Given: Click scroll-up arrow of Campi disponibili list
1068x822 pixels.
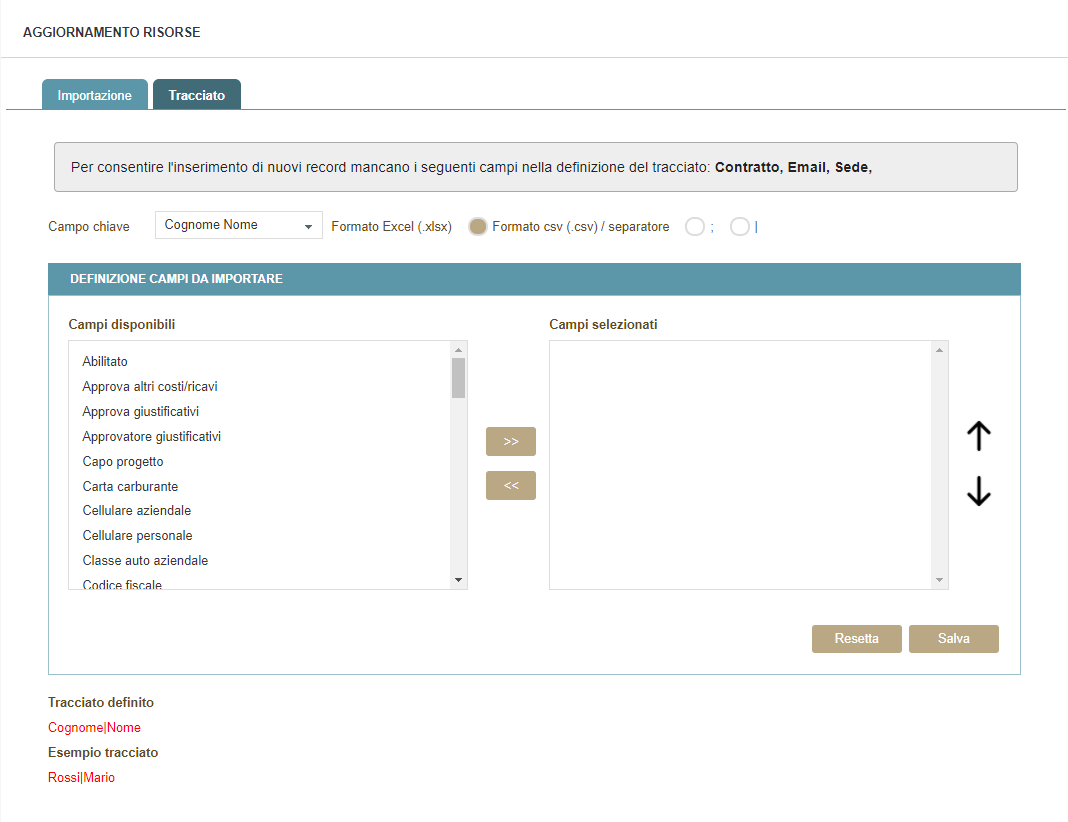Looking at the screenshot, I should pos(458,350).
